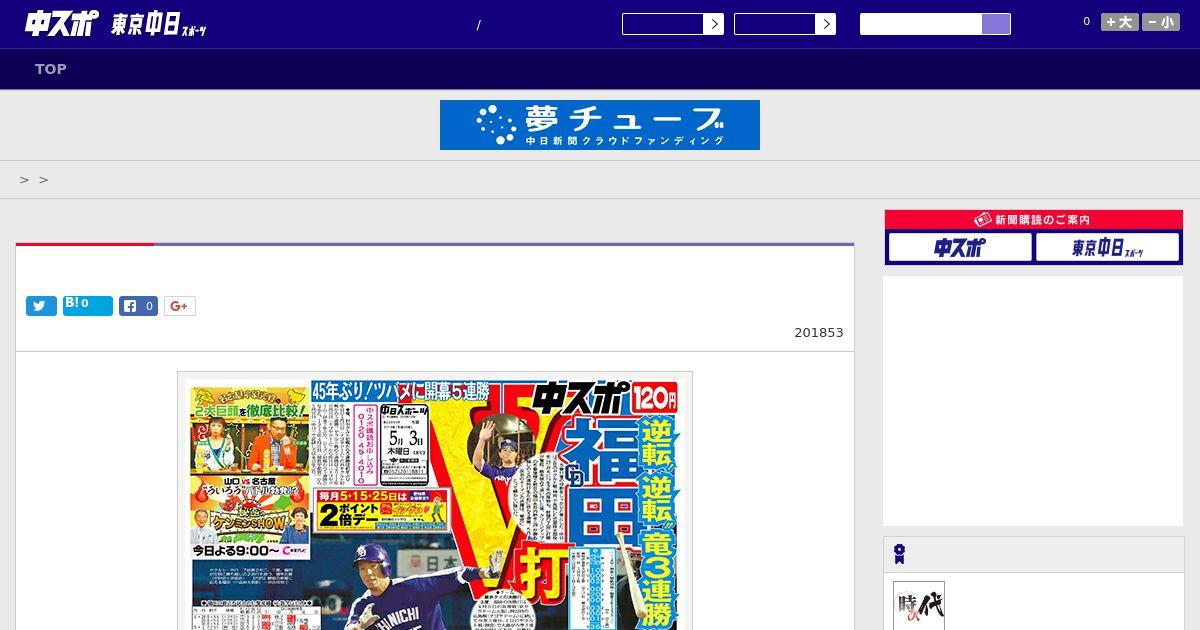This screenshot has height=630, width=1200.
Task: Click the ribbon award icon in sidebar
Action: pos(900,554)
